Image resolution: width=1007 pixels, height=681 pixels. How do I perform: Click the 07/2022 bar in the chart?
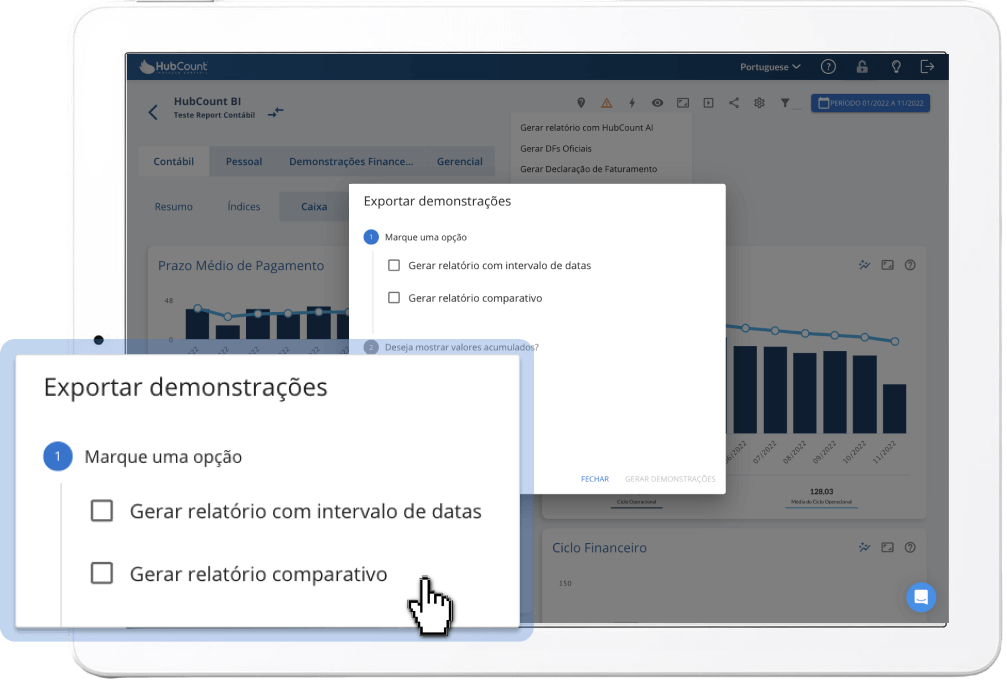775,390
